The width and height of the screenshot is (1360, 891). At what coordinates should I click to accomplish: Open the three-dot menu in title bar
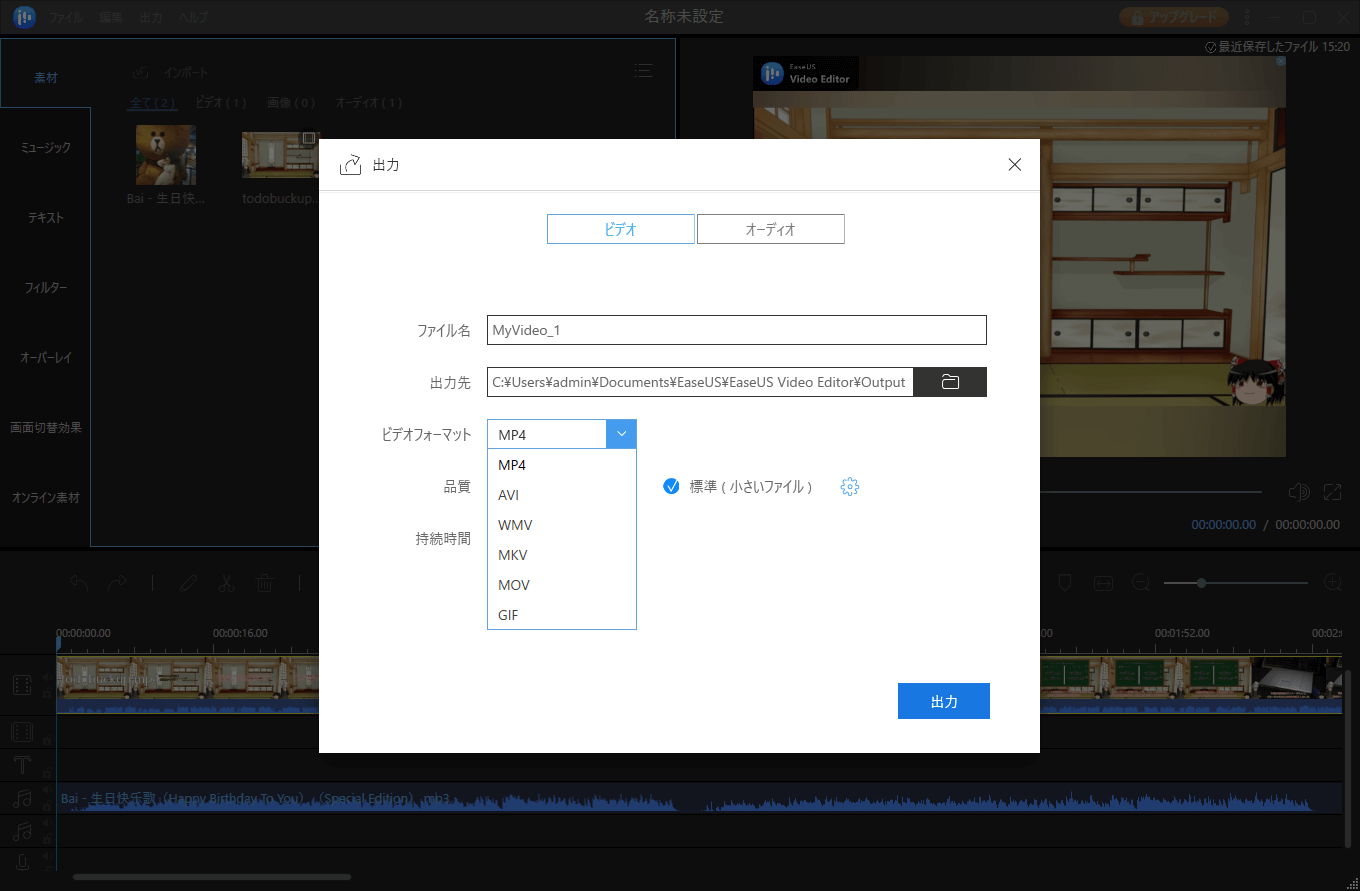(1246, 17)
